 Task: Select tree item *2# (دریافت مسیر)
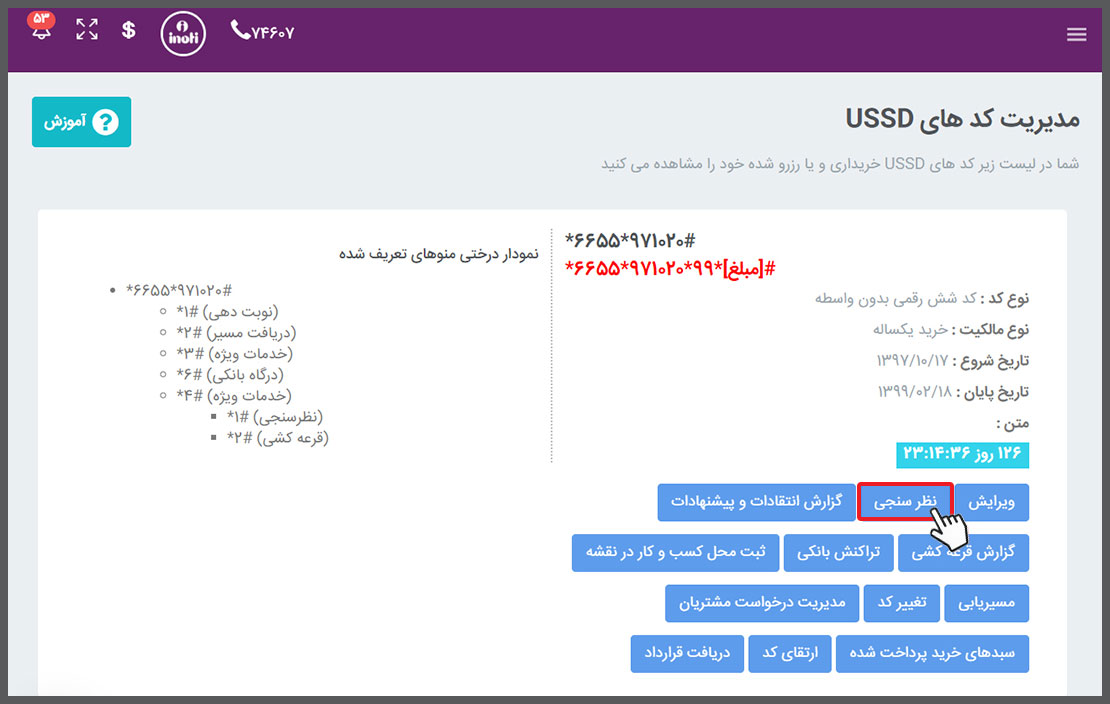(x=236, y=332)
